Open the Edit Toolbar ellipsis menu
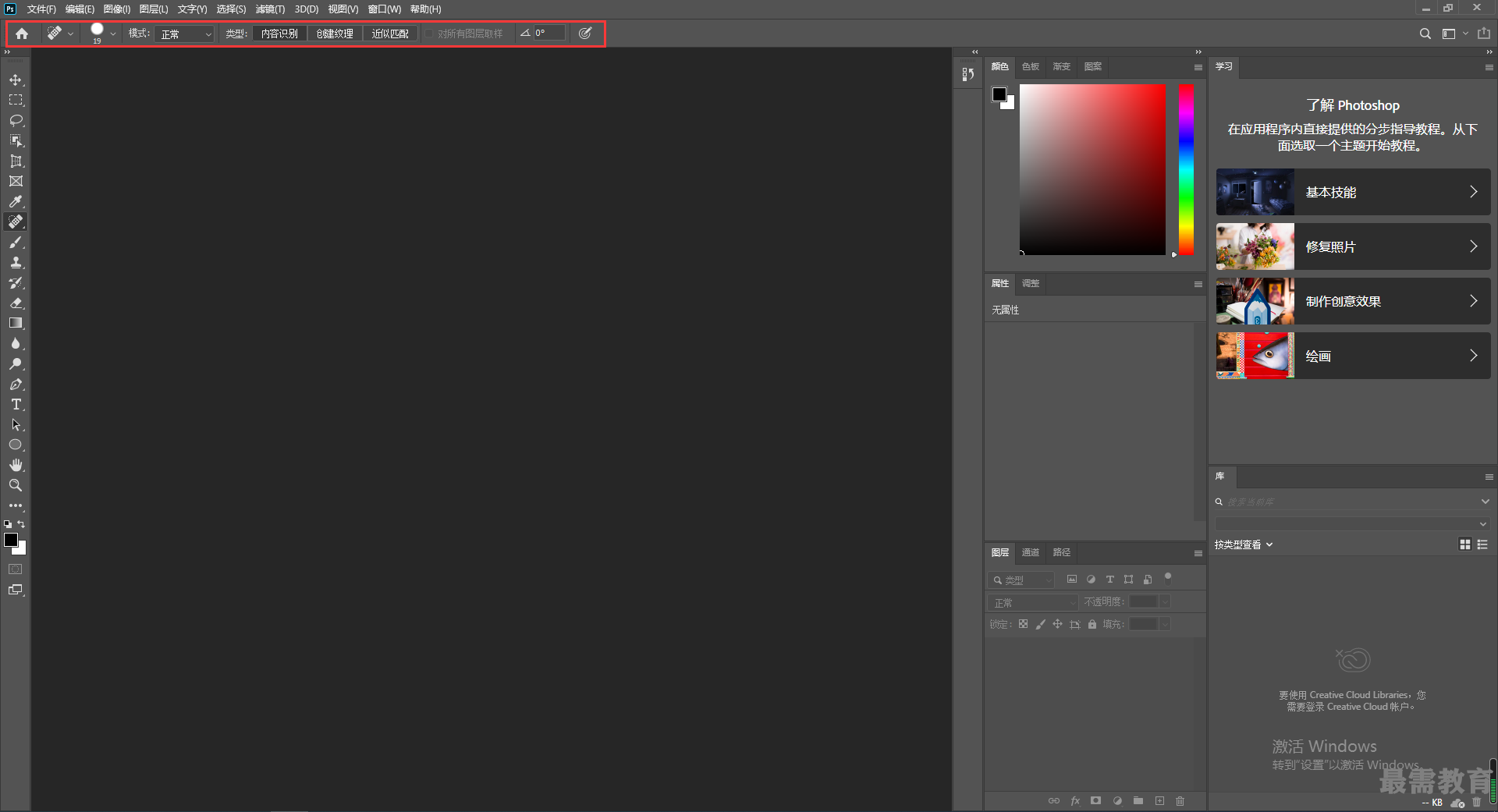Image resolution: width=1498 pixels, height=812 pixels. 16,505
